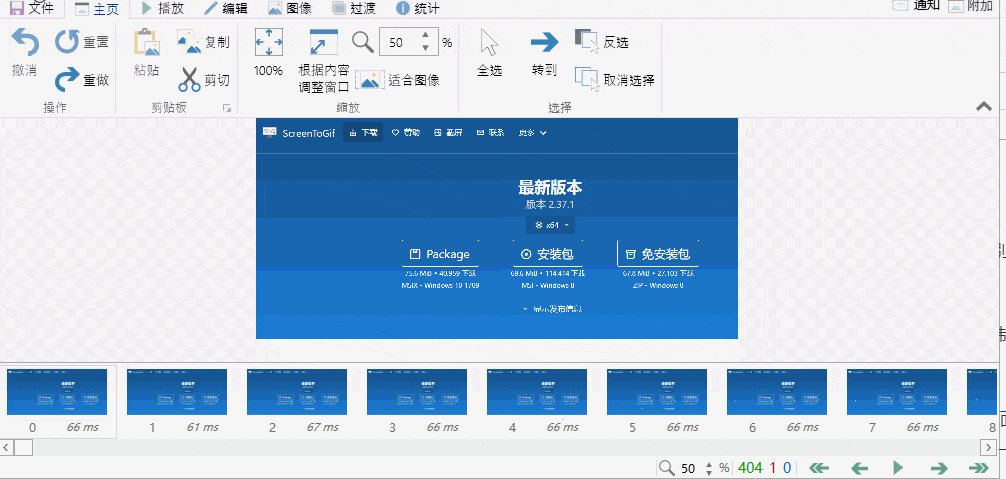Image resolution: width=1006 pixels, height=479 pixels.
Task: Click the 转到 go to arrow
Action: click(x=544, y=42)
